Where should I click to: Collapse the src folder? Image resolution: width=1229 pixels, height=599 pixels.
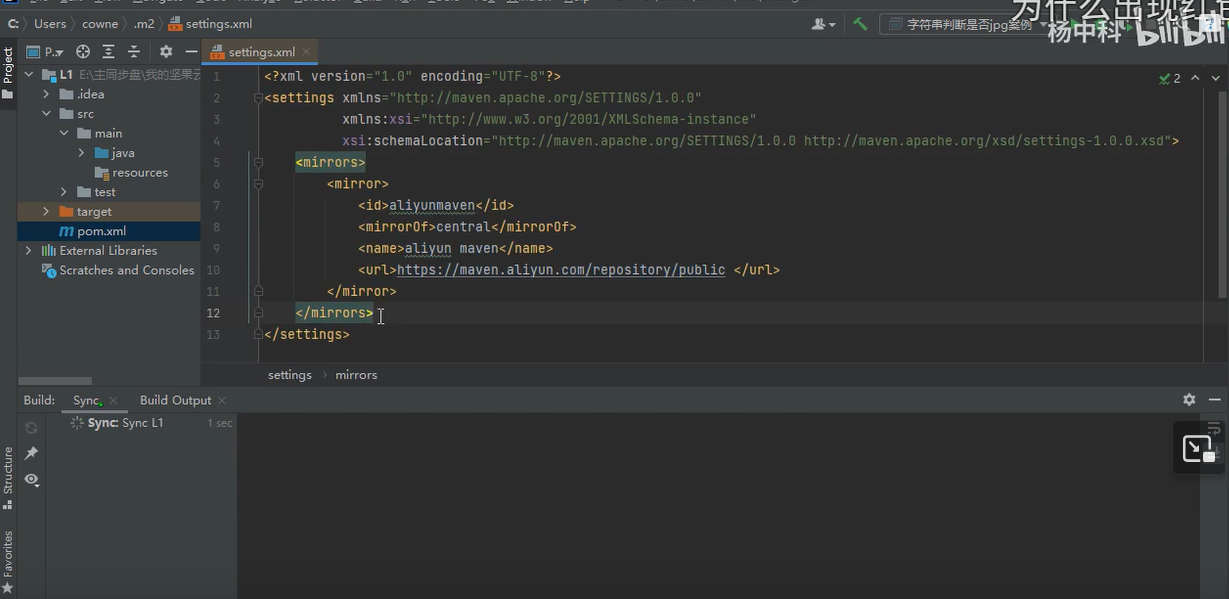click(x=46, y=114)
